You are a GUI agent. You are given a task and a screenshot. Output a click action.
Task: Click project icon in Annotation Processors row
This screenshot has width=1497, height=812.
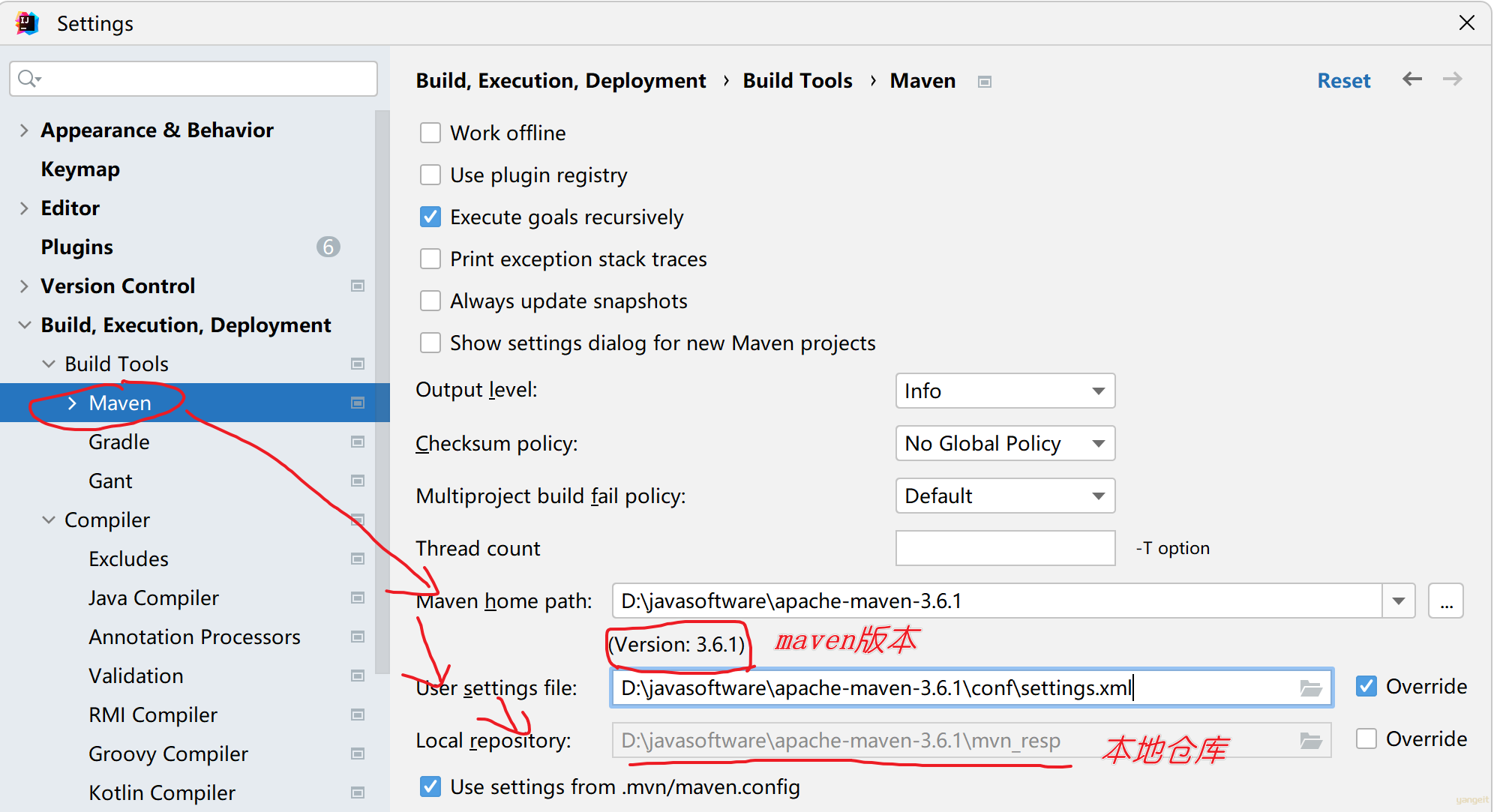pyautogui.click(x=358, y=637)
